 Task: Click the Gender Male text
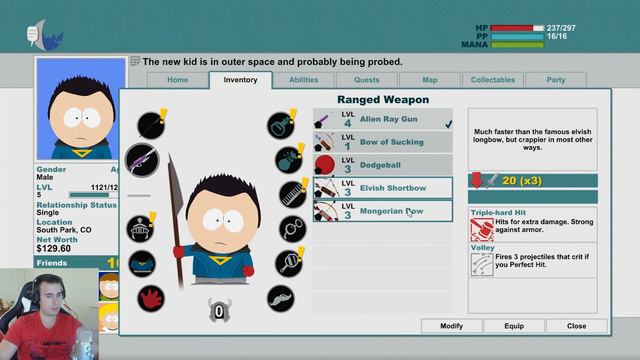pyautogui.click(x=44, y=177)
